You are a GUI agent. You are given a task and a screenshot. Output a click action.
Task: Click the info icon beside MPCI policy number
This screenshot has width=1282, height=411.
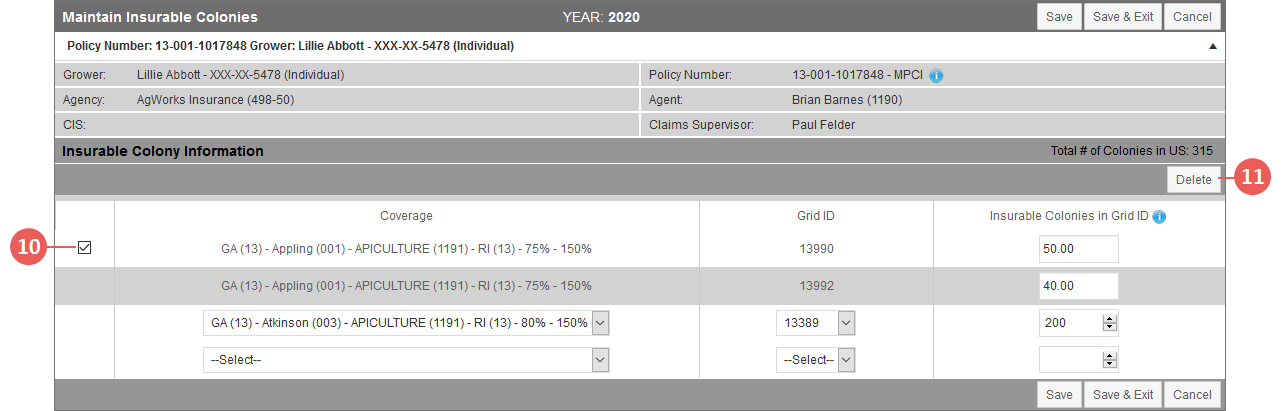[x=937, y=75]
